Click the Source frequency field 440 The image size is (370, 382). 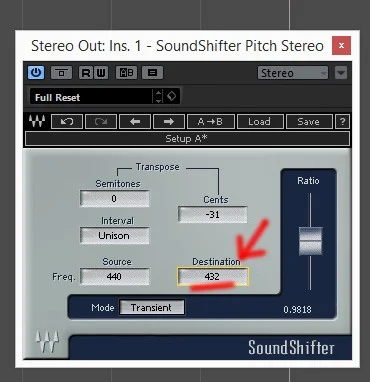click(114, 277)
